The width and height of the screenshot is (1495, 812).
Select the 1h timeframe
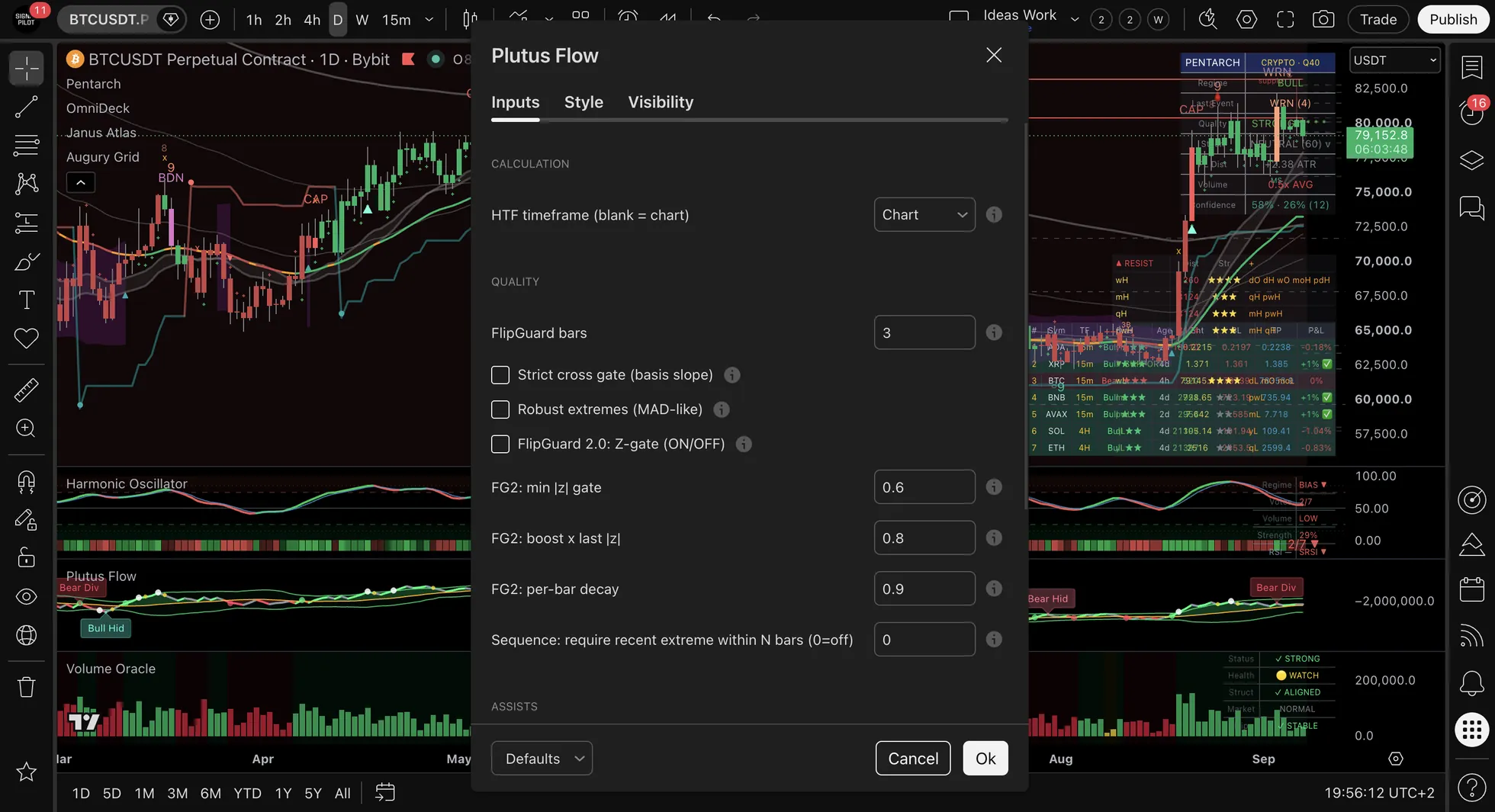pyautogui.click(x=254, y=20)
